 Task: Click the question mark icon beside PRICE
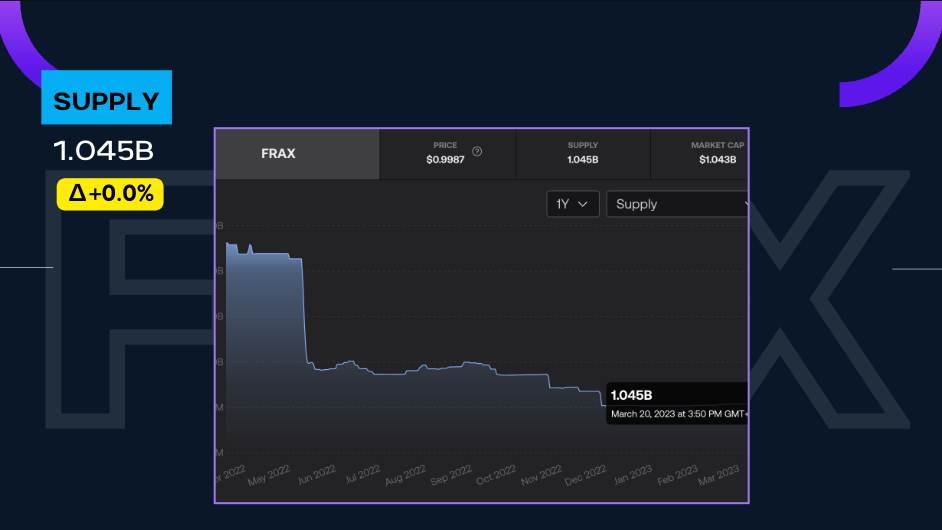(477, 152)
